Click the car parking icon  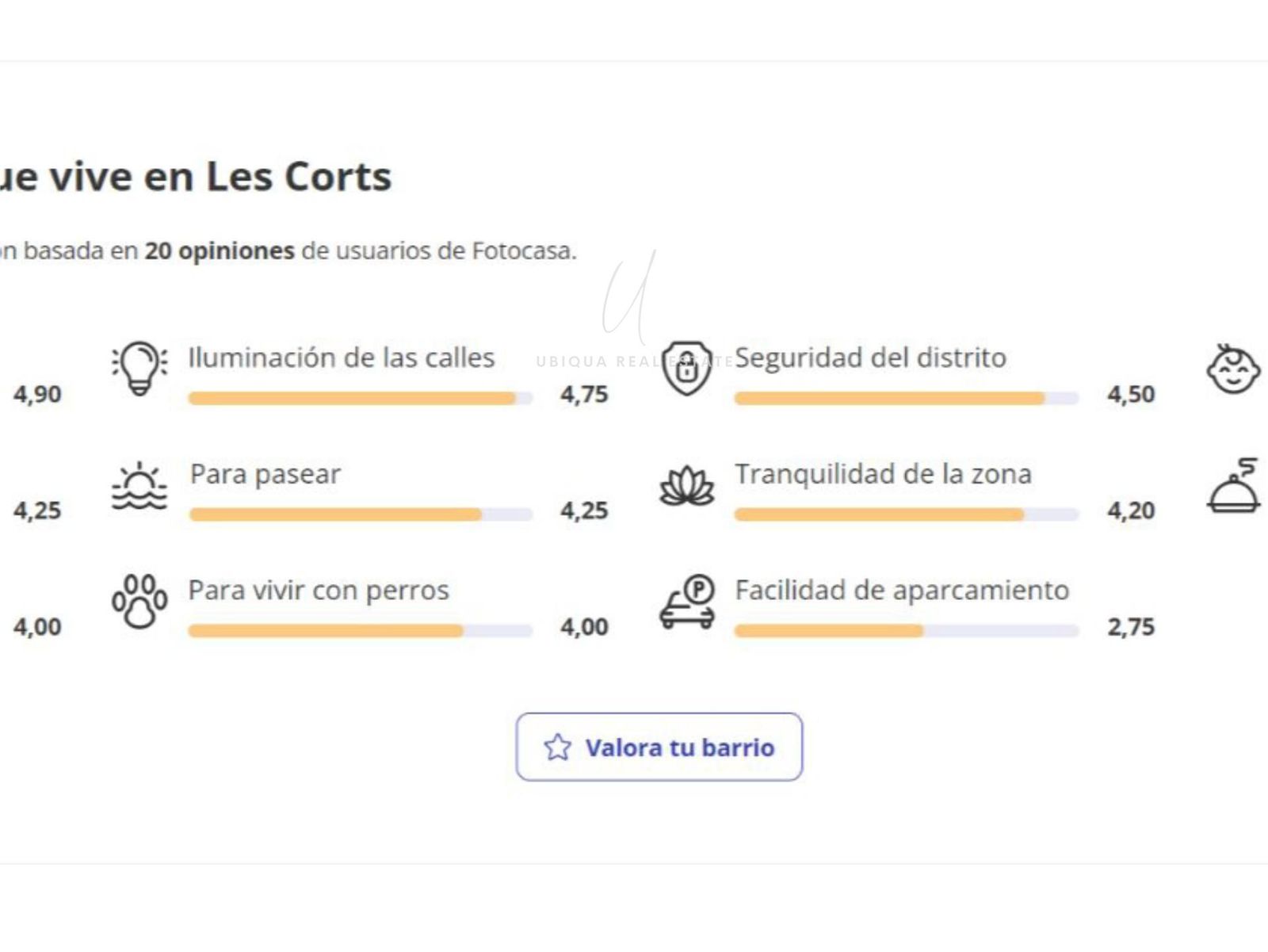pos(687,602)
